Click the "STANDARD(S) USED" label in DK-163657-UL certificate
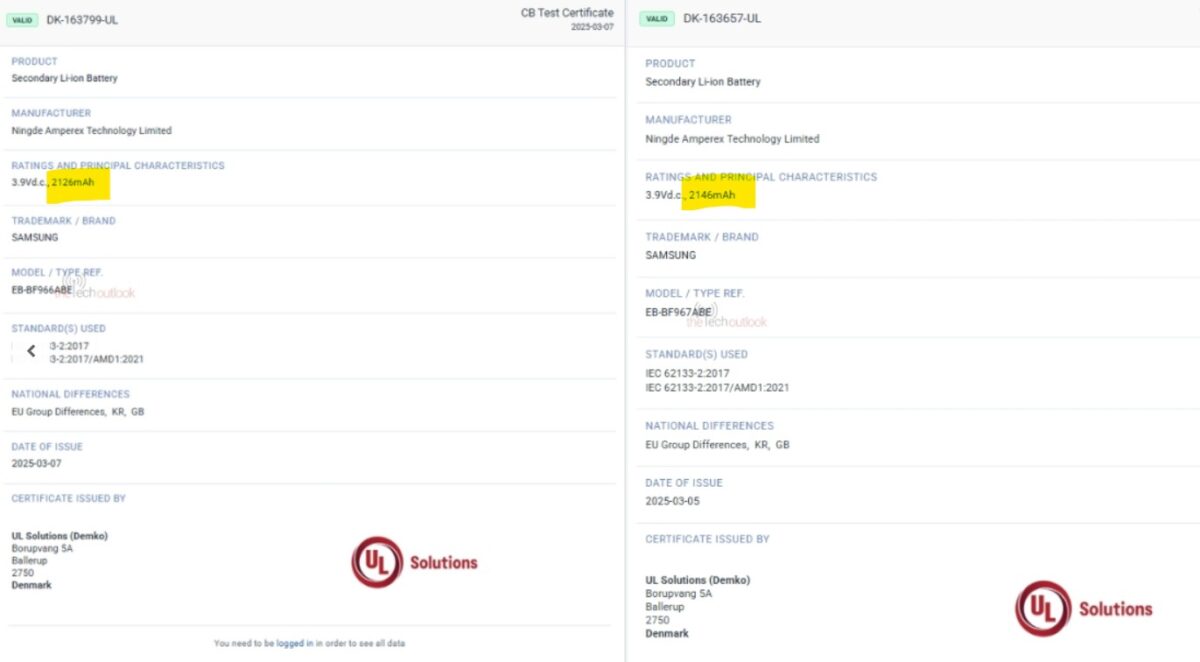The image size is (1200, 662). (x=696, y=354)
